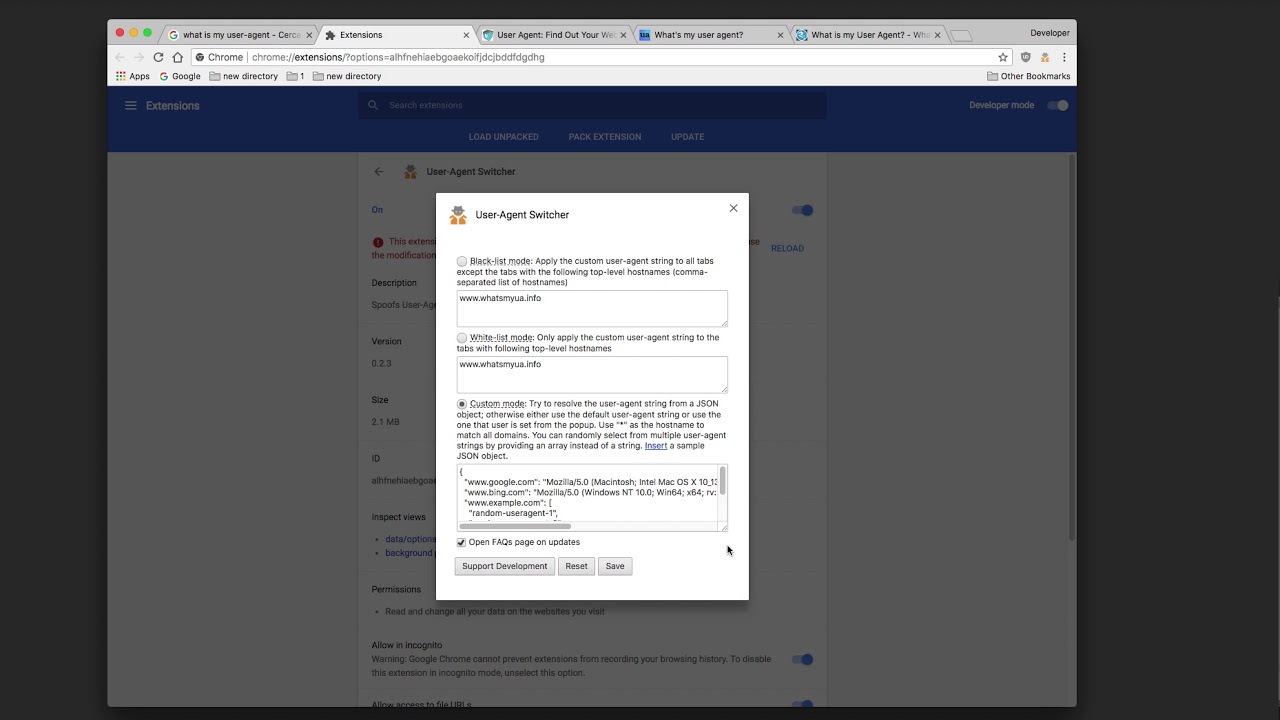Close the Extensions tab
This screenshot has width=1280, height=720.
pos(466,35)
